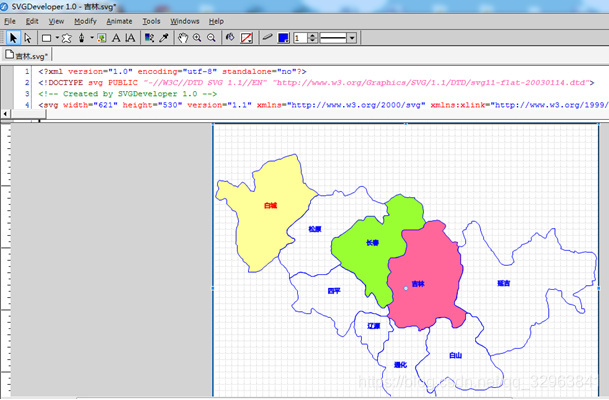Switch to the 吉林.svg document tab
This screenshot has height=400, width=609.
click(26, 56)
